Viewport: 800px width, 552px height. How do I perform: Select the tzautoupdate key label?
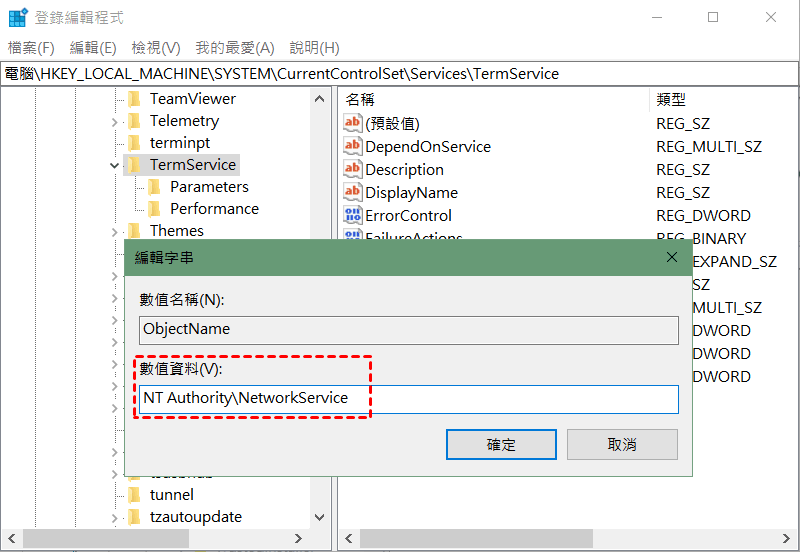[195, 517]
